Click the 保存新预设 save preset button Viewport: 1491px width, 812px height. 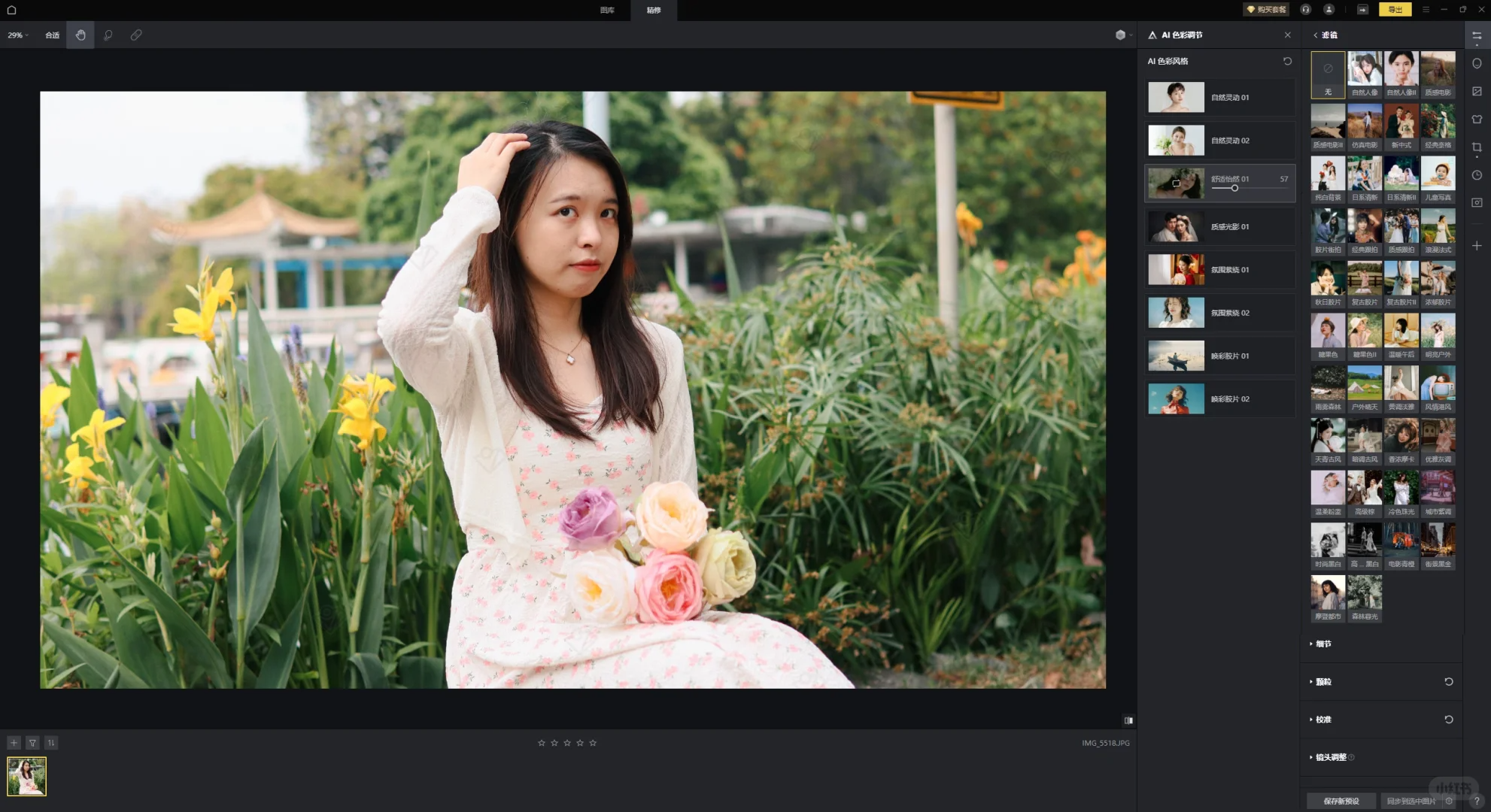tap(1341, 801)
